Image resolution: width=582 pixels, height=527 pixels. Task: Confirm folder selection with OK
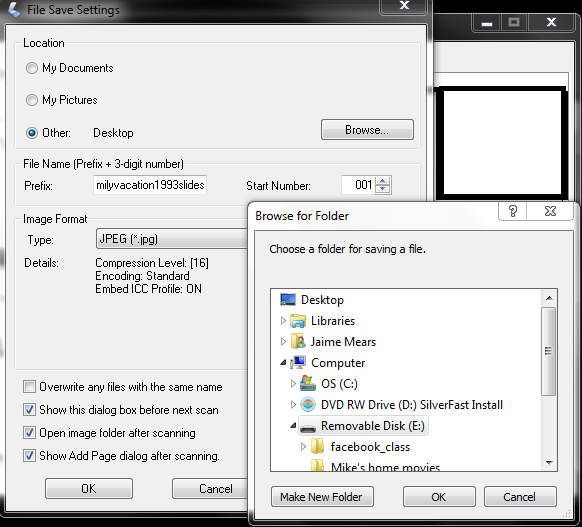[439, 497]
